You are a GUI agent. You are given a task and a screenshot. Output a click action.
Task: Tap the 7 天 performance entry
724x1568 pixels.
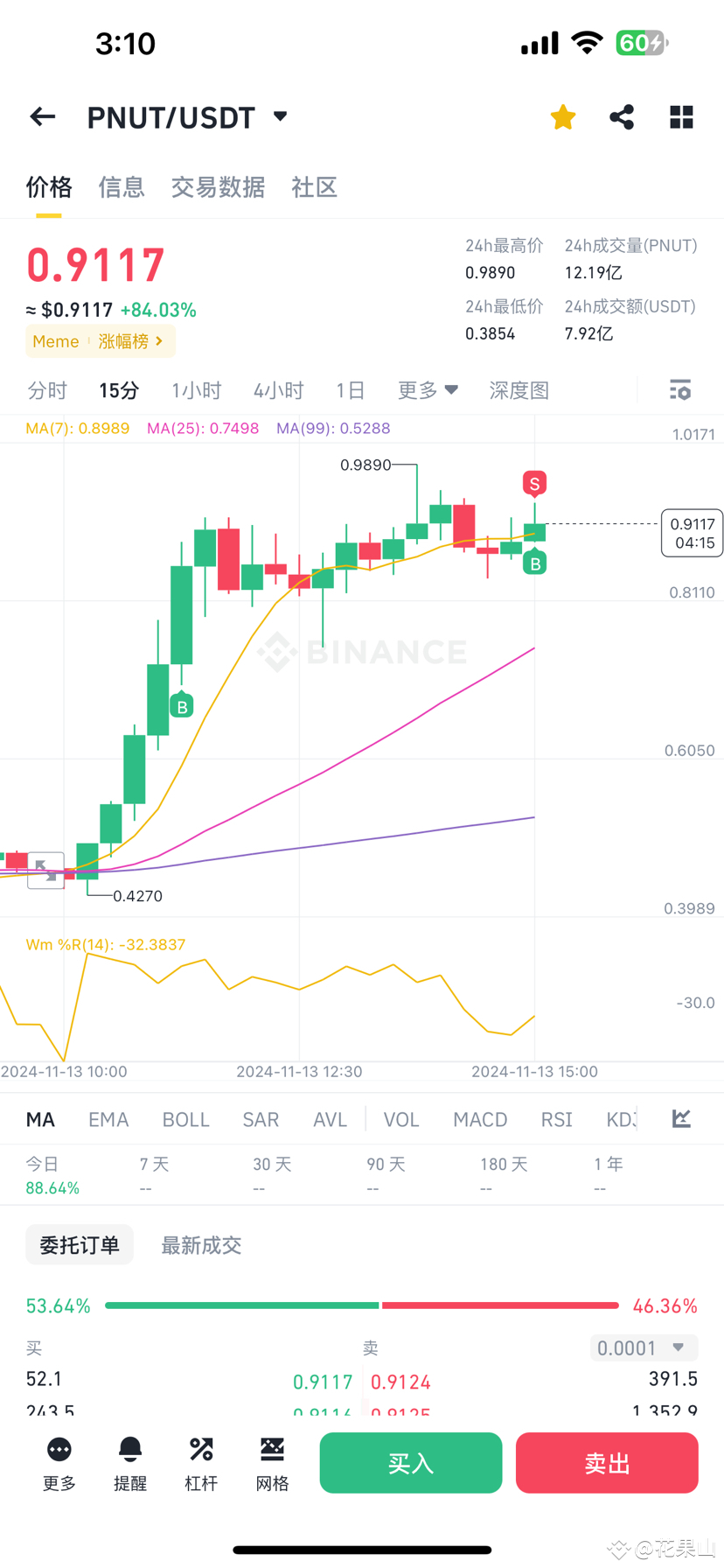(154, 1176)
